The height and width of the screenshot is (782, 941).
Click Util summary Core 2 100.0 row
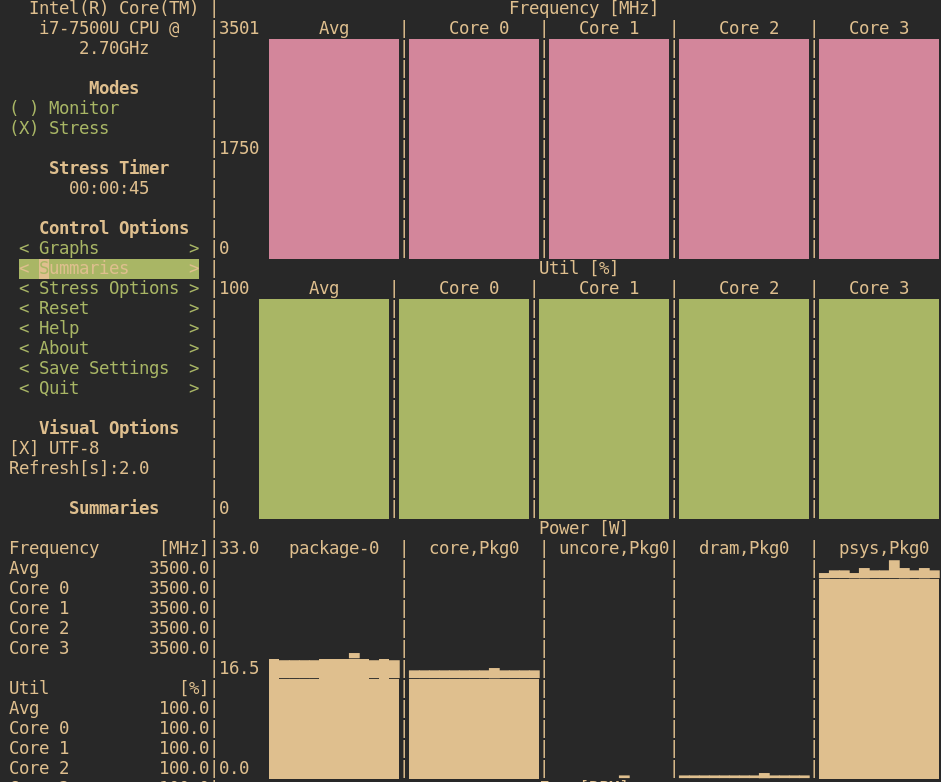(109, 768)
